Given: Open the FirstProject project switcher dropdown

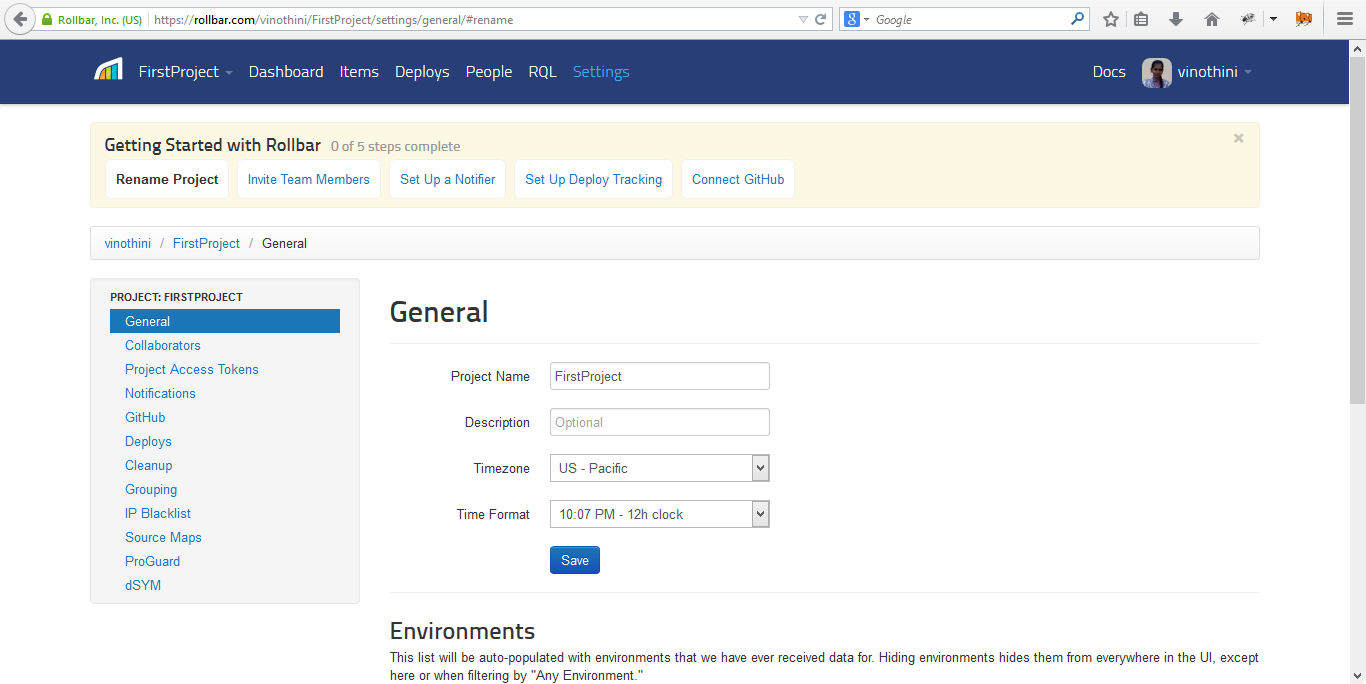Looking at the screenshot, I should click(186, 72).
